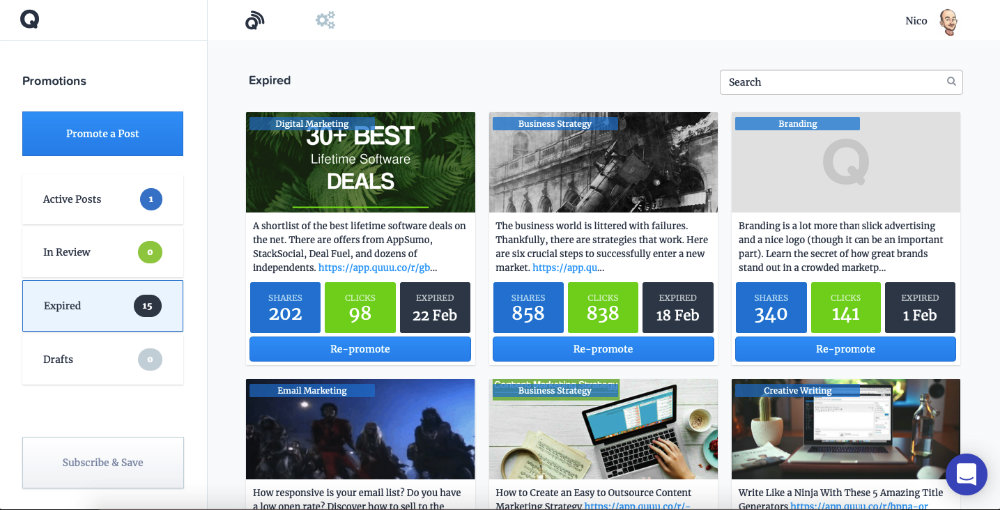
Task: Click Promote a Post button
Action: coord(103,134)
